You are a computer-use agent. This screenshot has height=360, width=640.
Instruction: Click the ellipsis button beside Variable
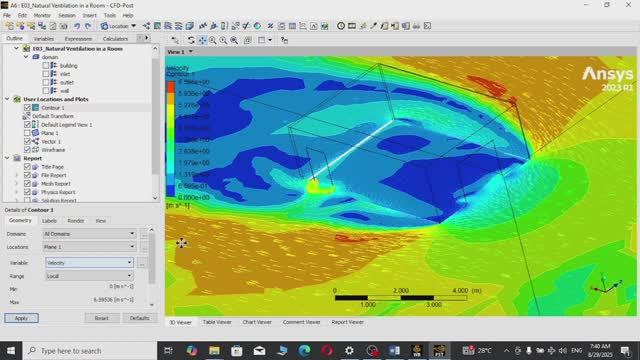[x=142, y=263]
